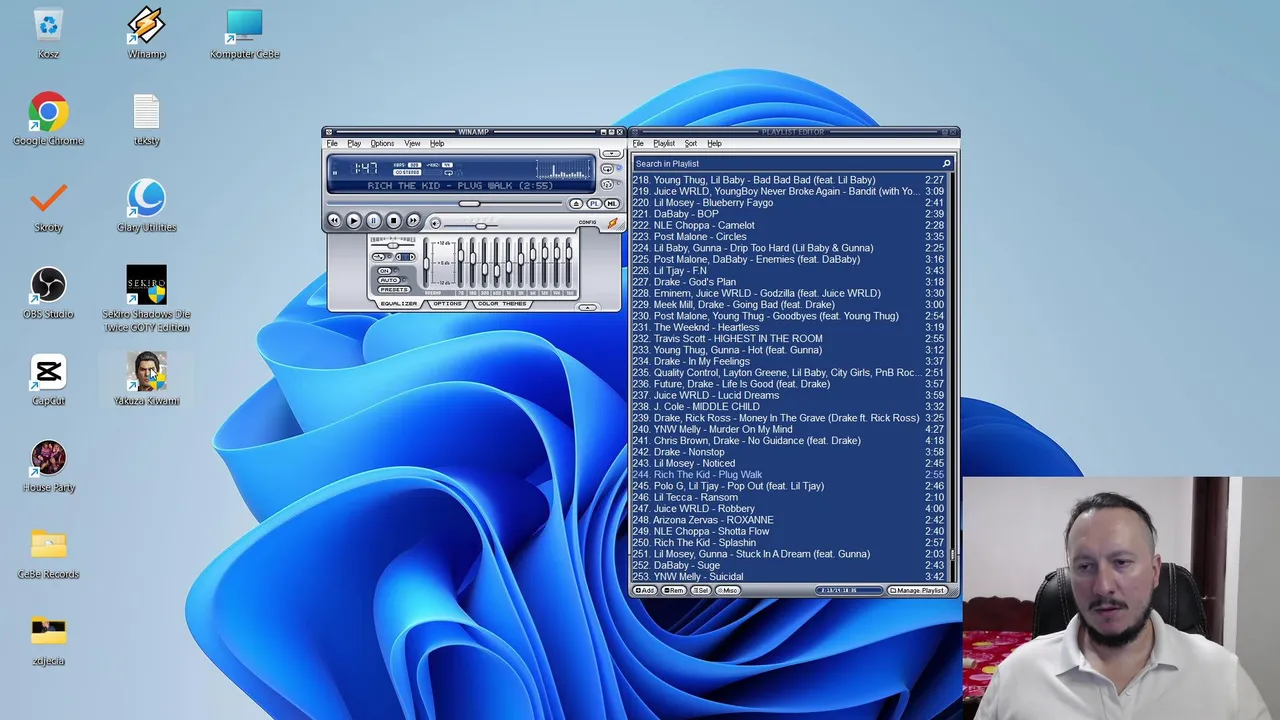Image resolution: width=1280 pixels, height=720 pixels.
Task: Click the song seek bar handle
Action: click(469, 203)
